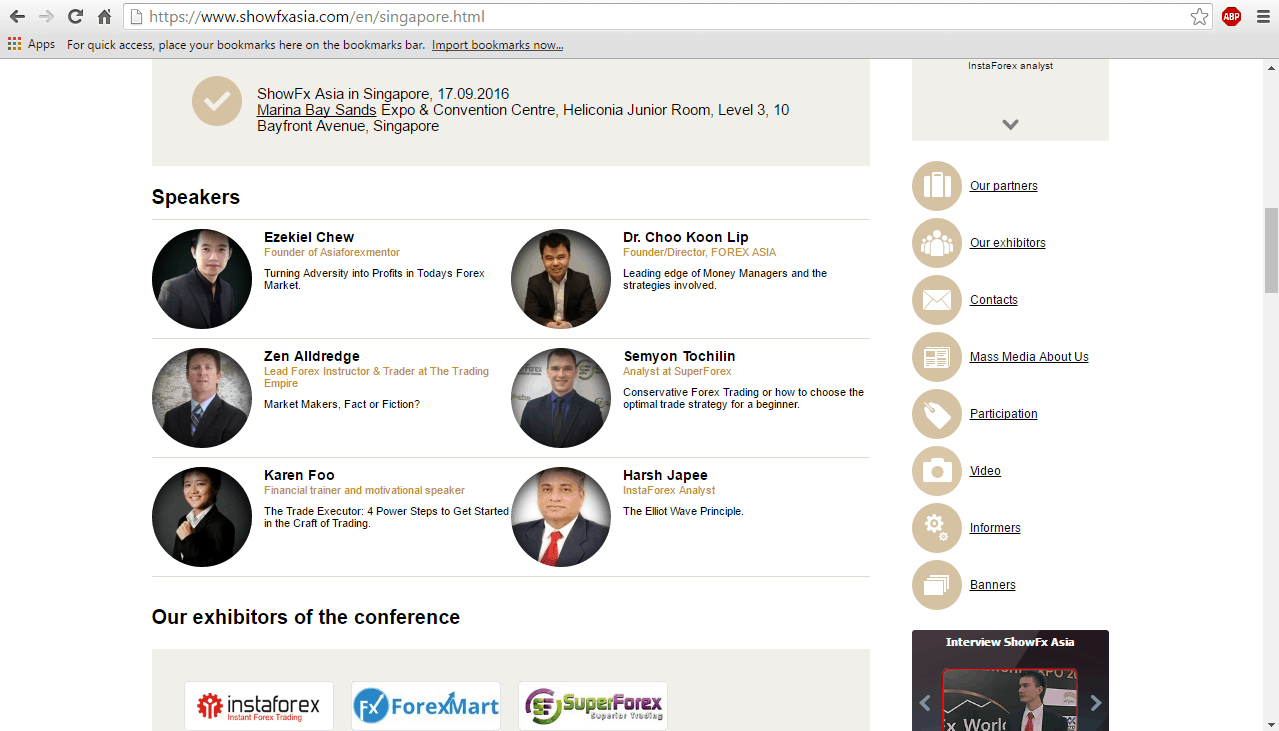
Task: Click the Our exhibitors people icon
Action: coord(937,243)
